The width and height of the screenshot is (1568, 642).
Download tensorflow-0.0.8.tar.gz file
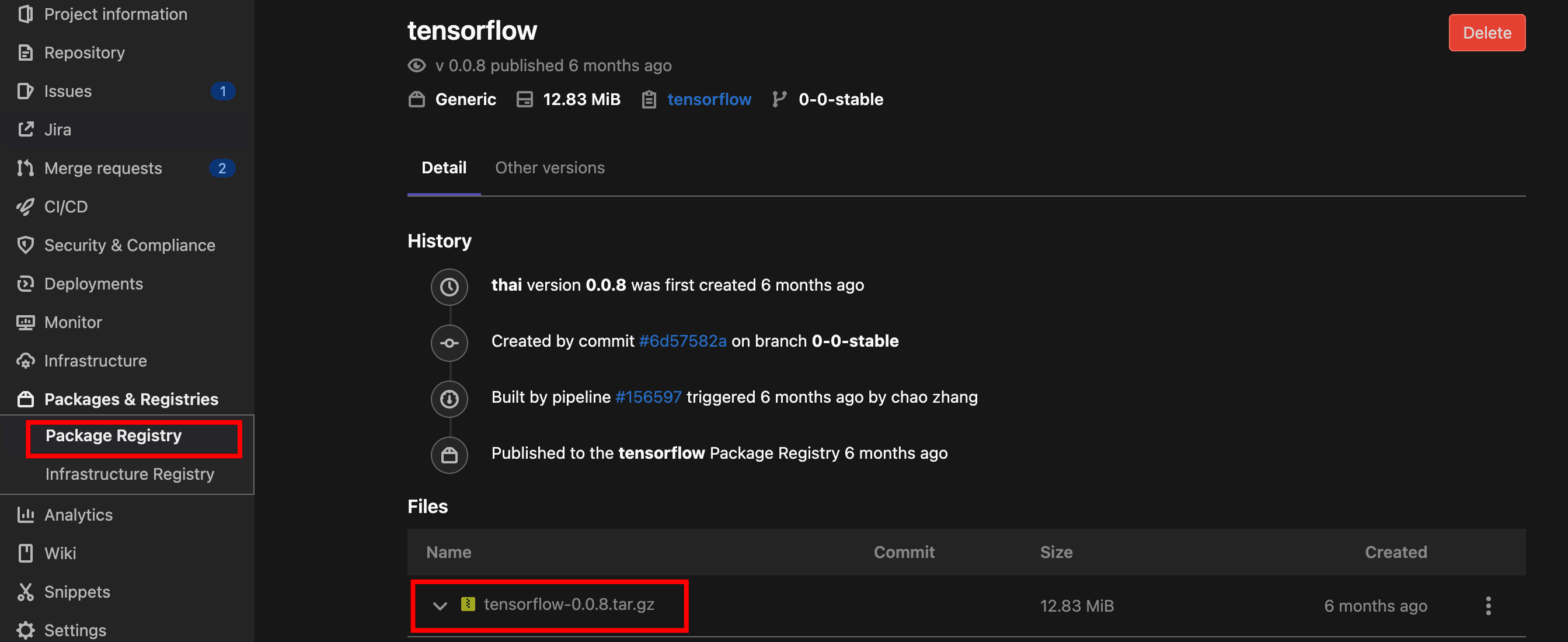point(569,604)
